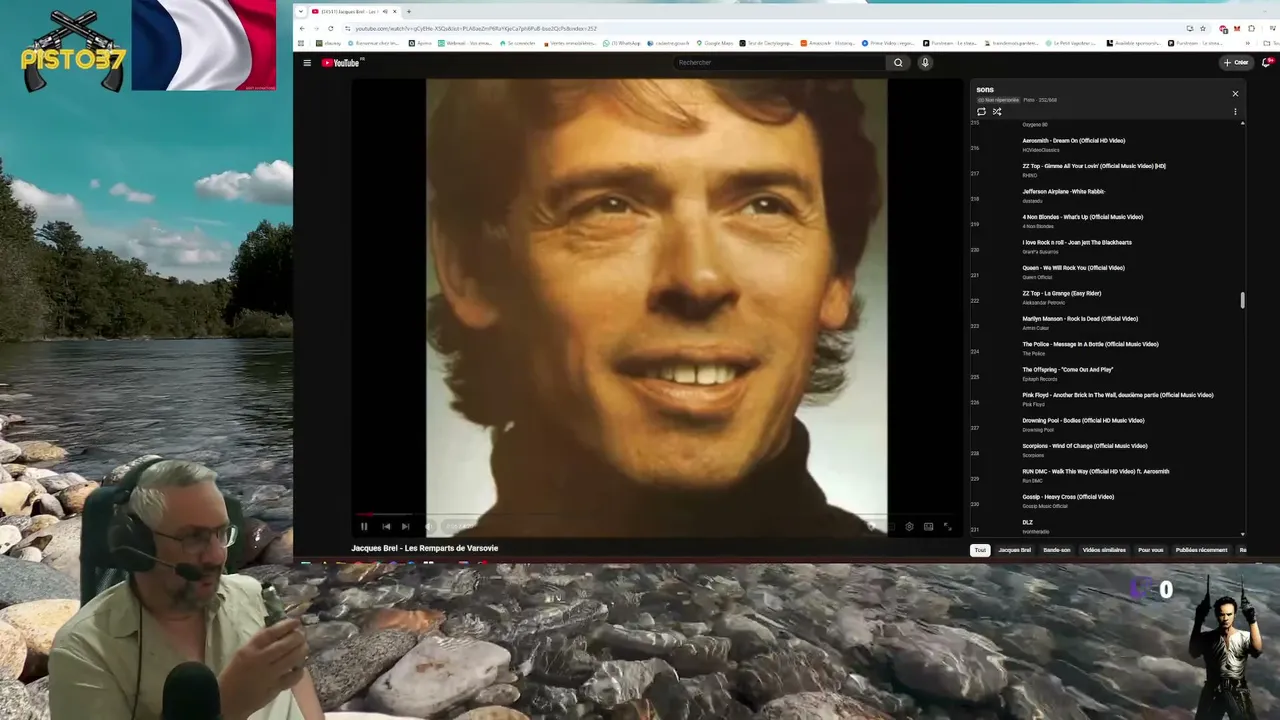Select the 'Vidéos similaires' filter chip
The height and width of the screenshot is (720, 1280).
pyautogui.click(x=1104, y=550)
